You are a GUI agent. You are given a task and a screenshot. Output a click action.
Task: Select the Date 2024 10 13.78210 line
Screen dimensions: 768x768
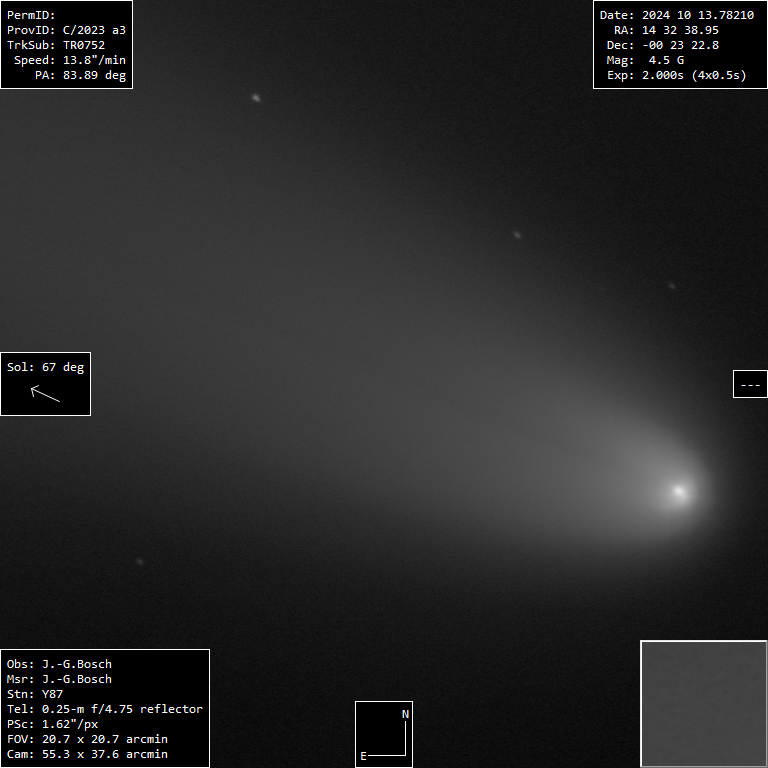point(677,15)
